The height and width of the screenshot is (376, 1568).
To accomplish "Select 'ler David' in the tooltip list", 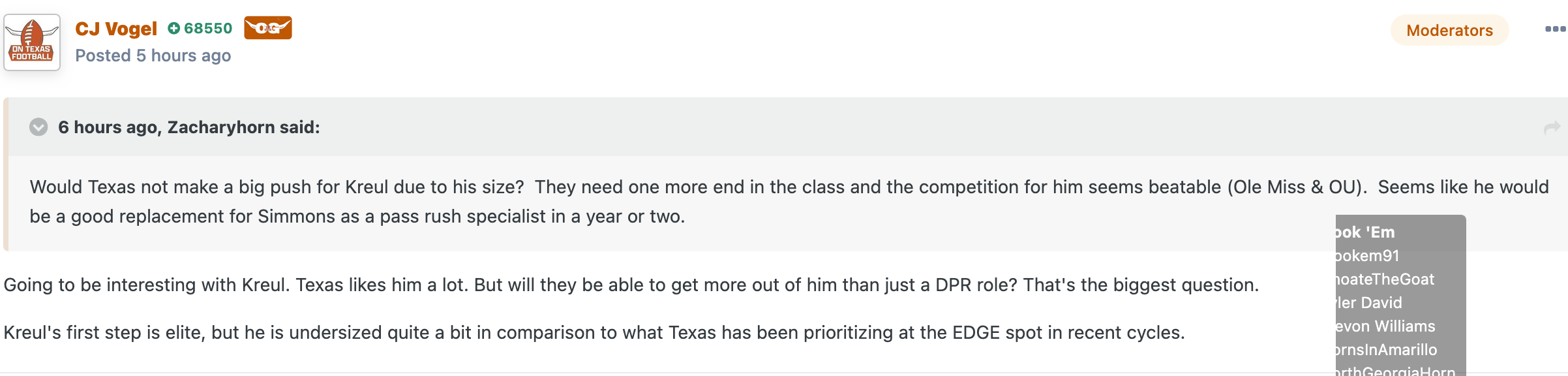I will tap(1368, 303).
